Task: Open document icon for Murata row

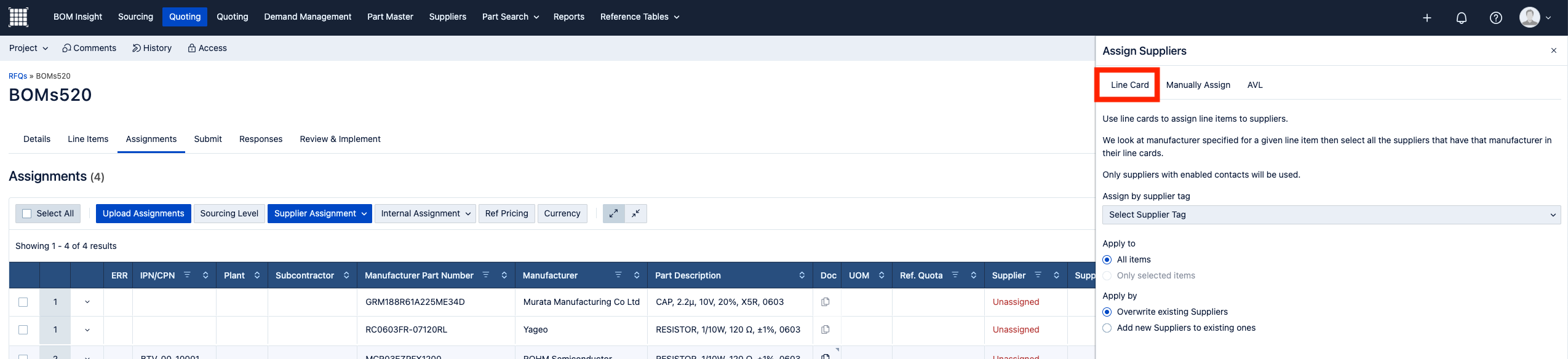Action: 825,302
